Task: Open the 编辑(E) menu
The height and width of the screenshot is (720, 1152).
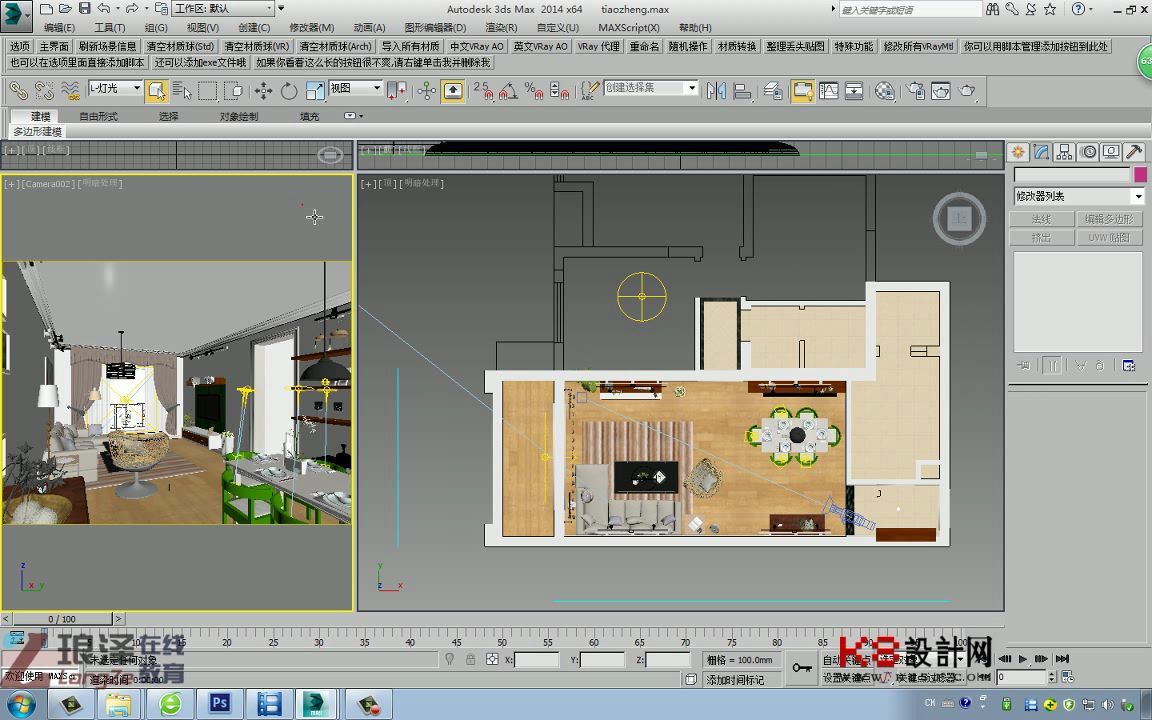Action: coord(59,28)
